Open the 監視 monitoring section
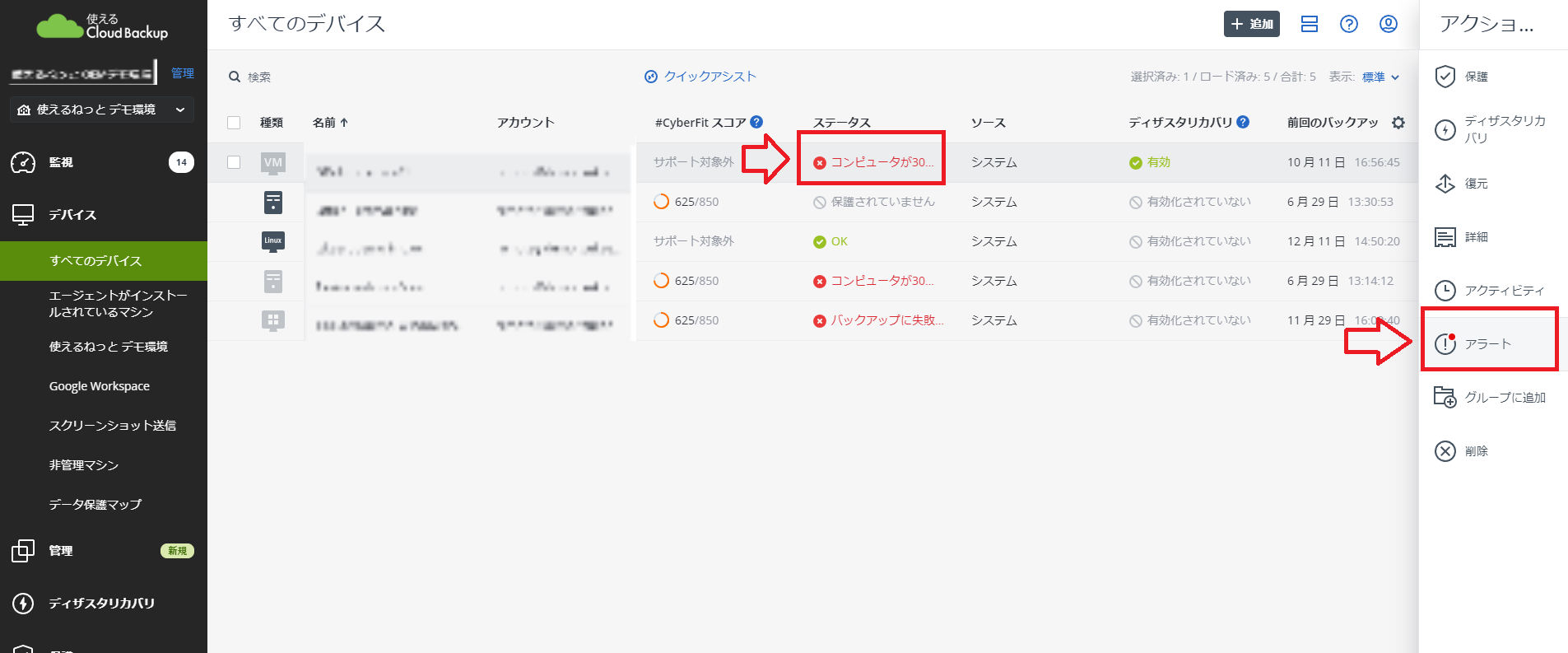1568x653 pixels. 61,162
